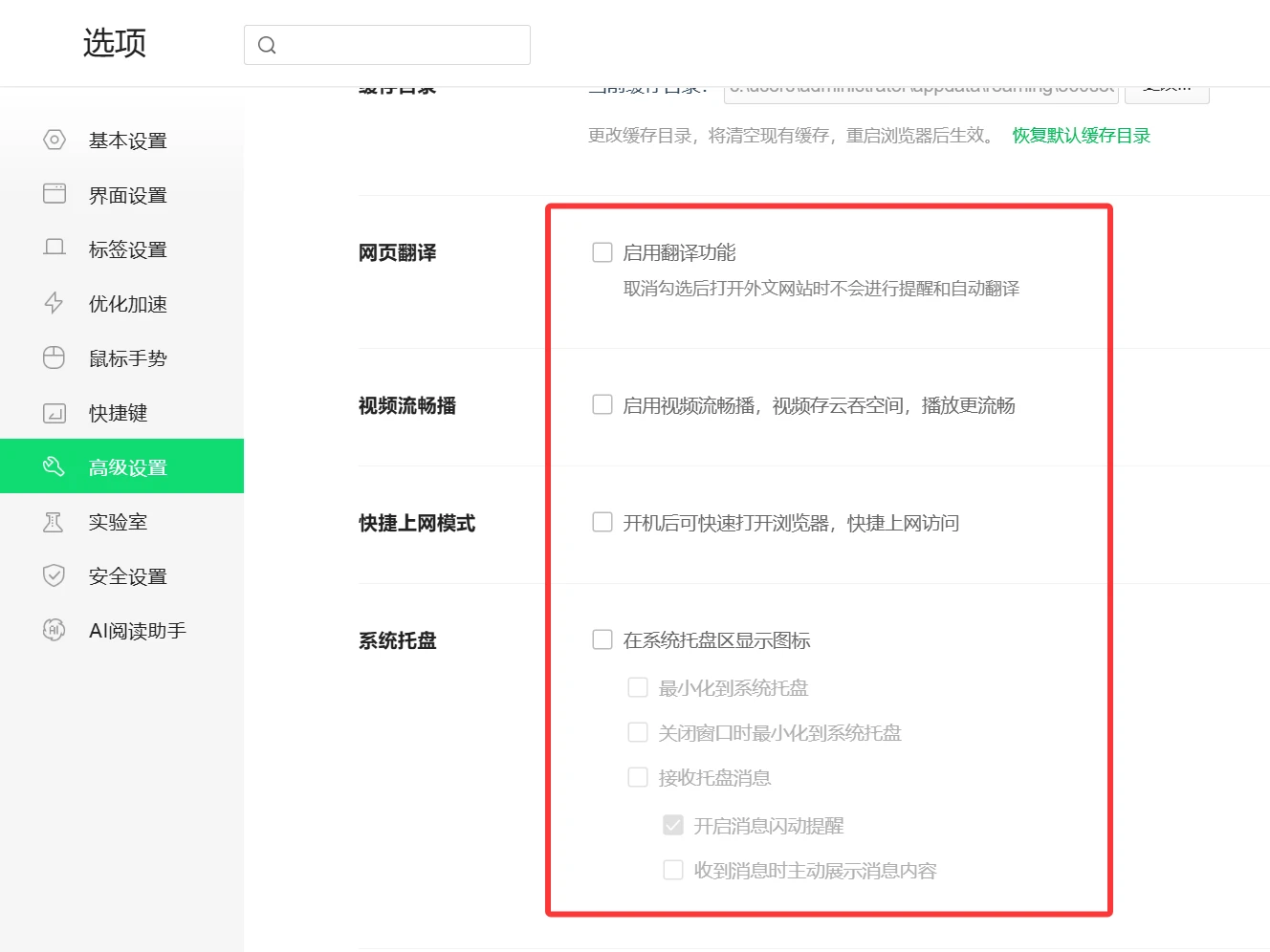This screenshot has width=1270, height=952.
Task: Check 启用视频流畅播 option
Action: click(x=602, y=404)
